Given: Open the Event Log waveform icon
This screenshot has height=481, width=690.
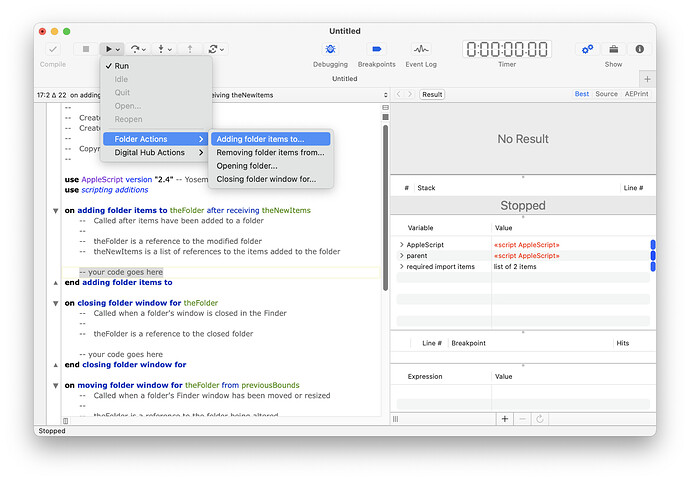Looking at the screenshot, I should pyautogui.click(x=421, y=49).
